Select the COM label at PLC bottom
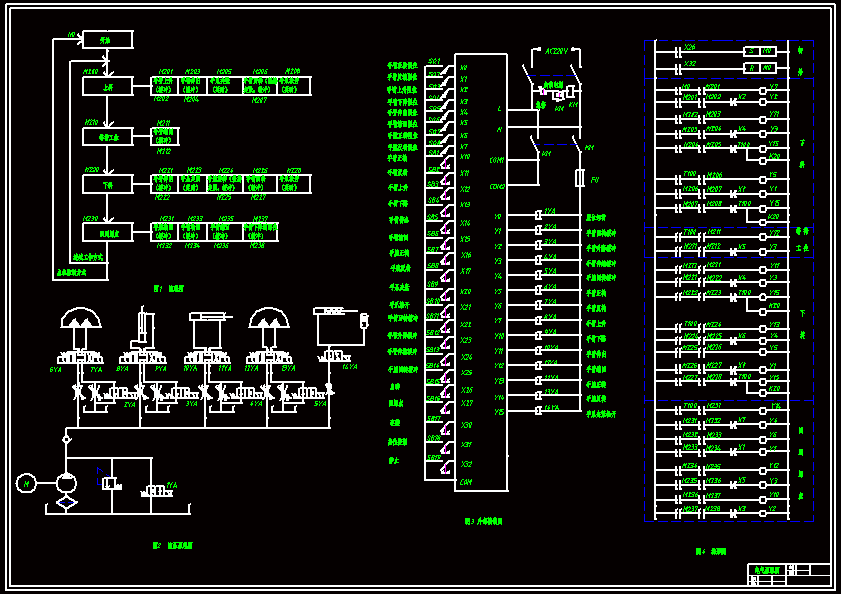Screen dimensions: 841x594 point(466,482)
